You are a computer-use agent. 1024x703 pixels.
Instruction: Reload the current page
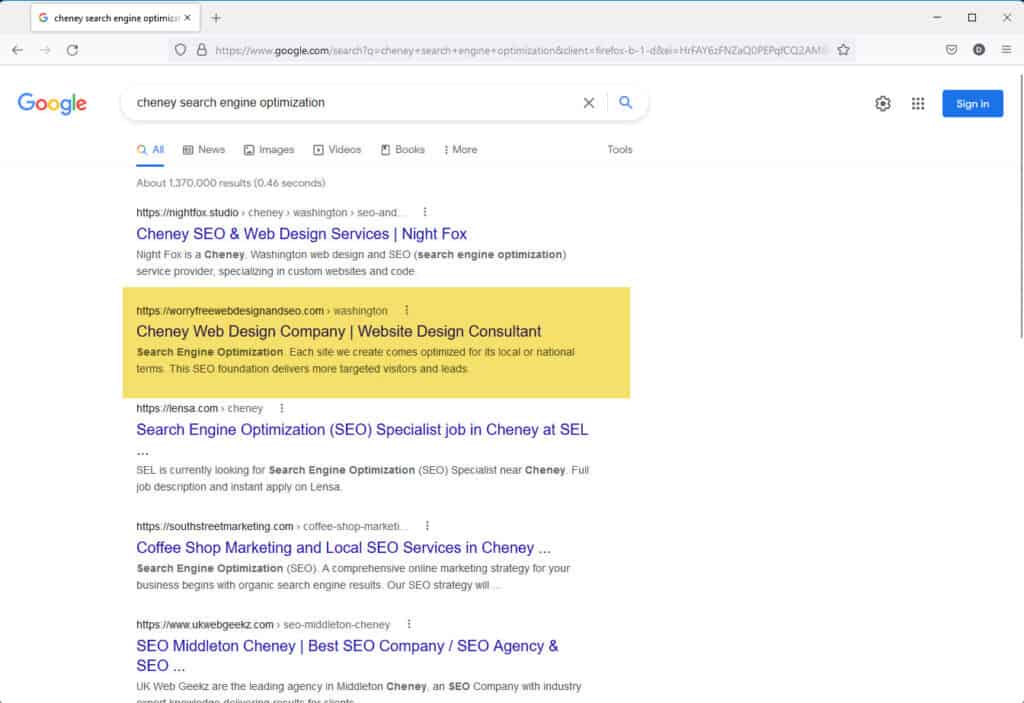(72, 50)
